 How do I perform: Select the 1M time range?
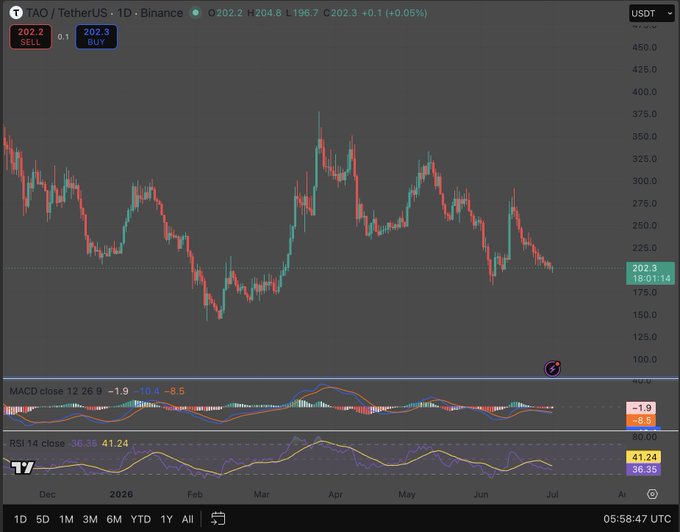pyautogui.click(x=66, y=519)
